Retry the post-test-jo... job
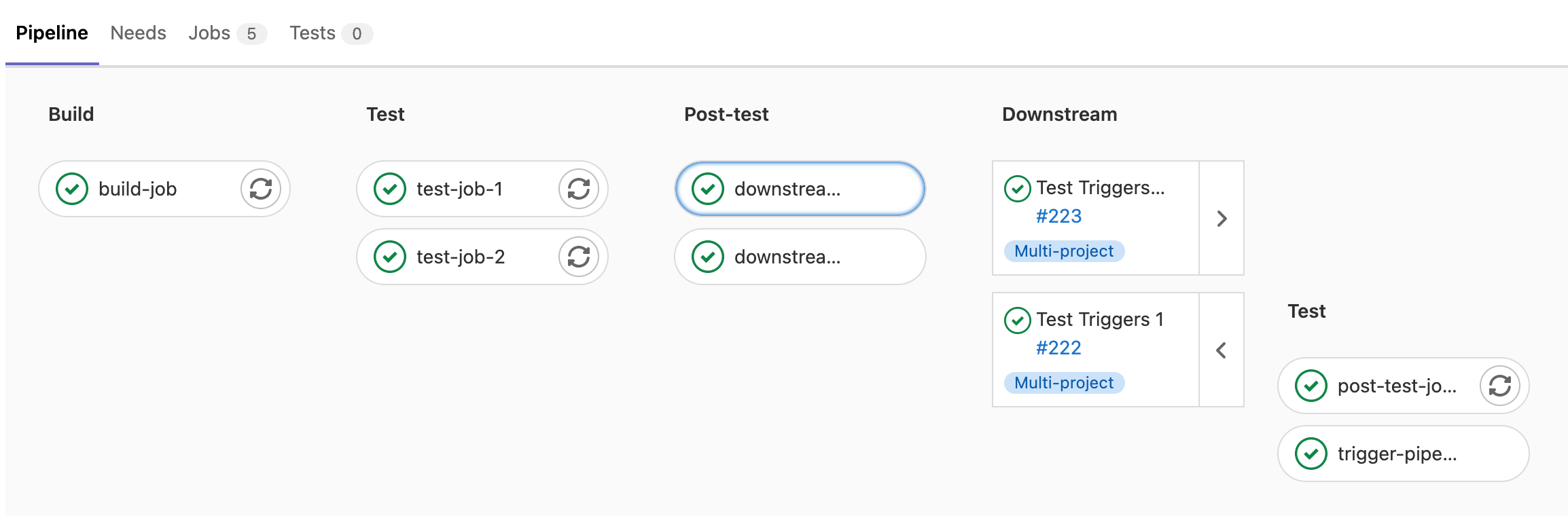1568x516 pixels. coord(1499,386)
